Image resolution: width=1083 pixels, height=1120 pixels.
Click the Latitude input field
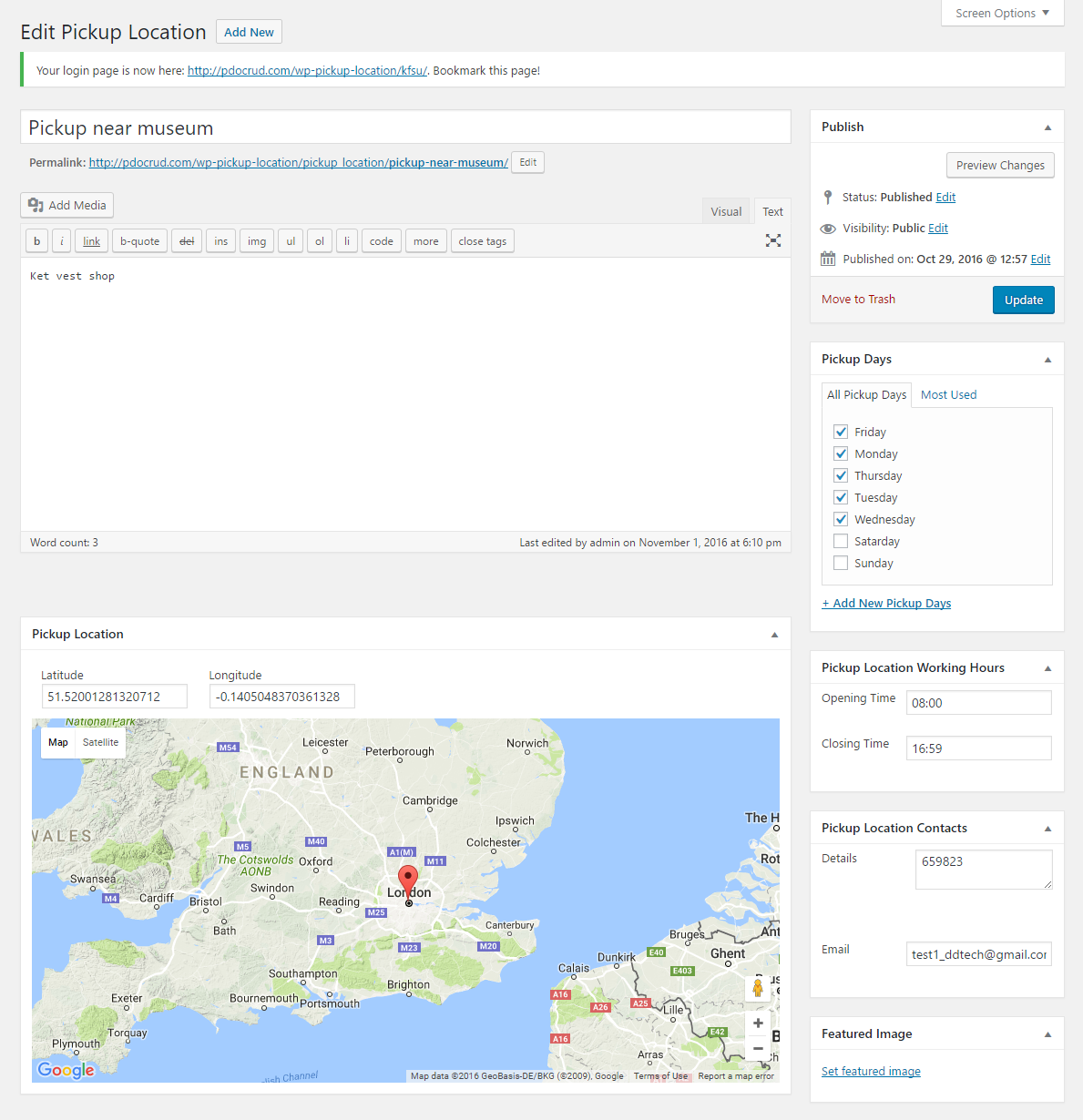click(114, 697)
